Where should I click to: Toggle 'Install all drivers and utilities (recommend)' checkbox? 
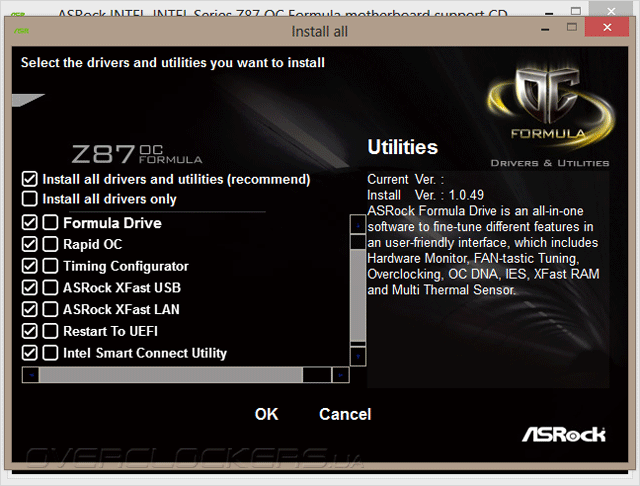pyautogui.click(x=30, y=179)
